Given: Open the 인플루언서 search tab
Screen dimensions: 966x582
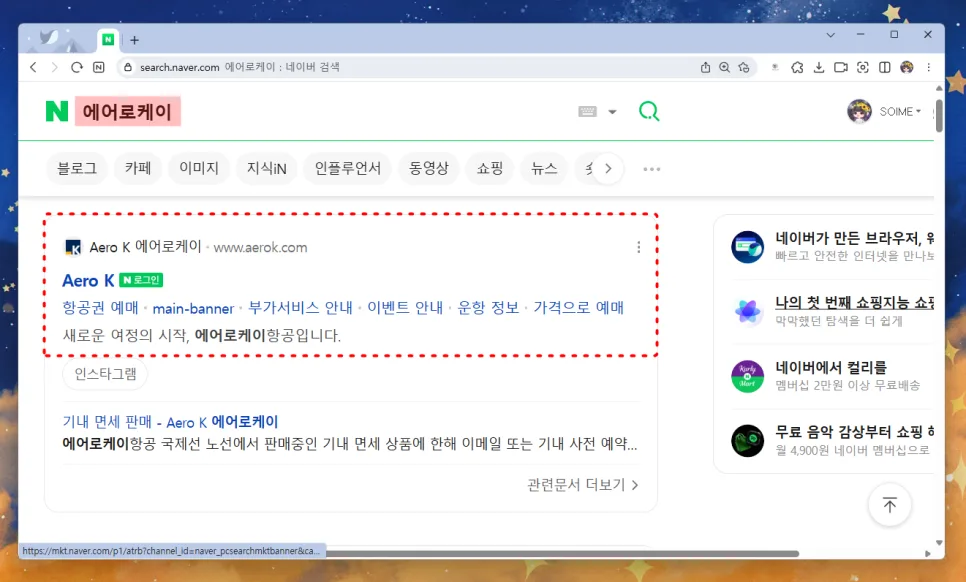Looking at the screenshot, I should (x=347, y=169).
